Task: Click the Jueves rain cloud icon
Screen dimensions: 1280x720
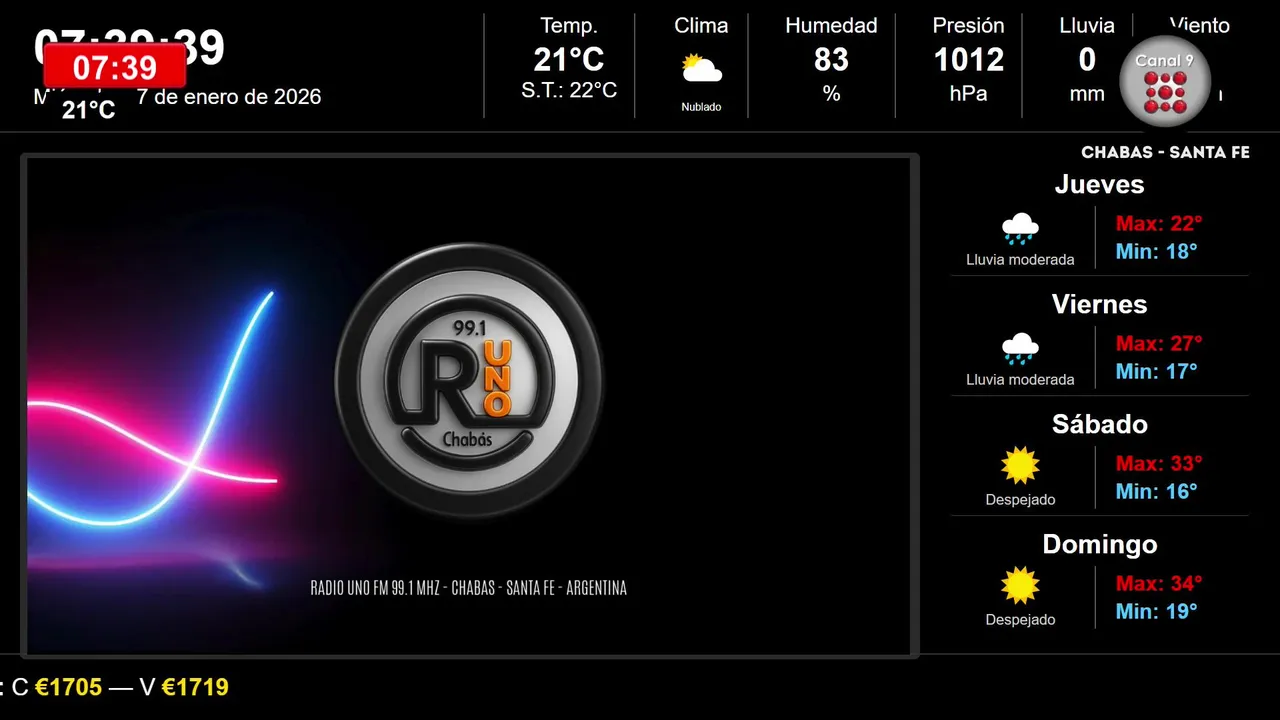Action: tap(1020, 229)
